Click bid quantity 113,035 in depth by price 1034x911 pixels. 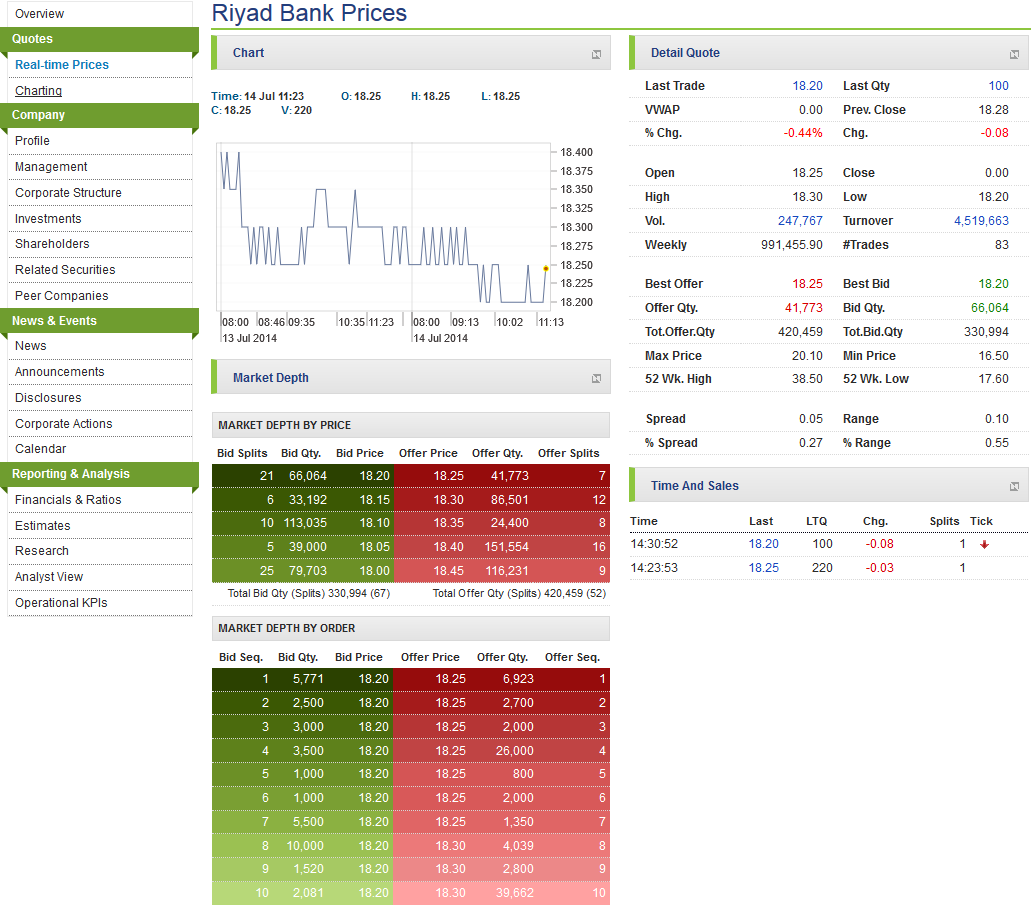click(x=305, y=523)
